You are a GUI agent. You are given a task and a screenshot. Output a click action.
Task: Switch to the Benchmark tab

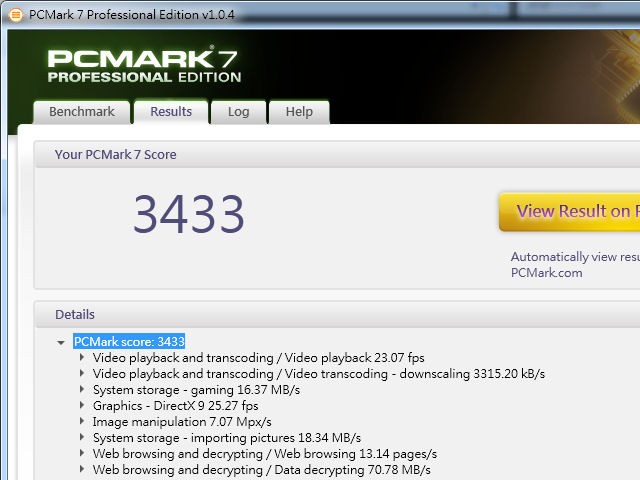82,111
